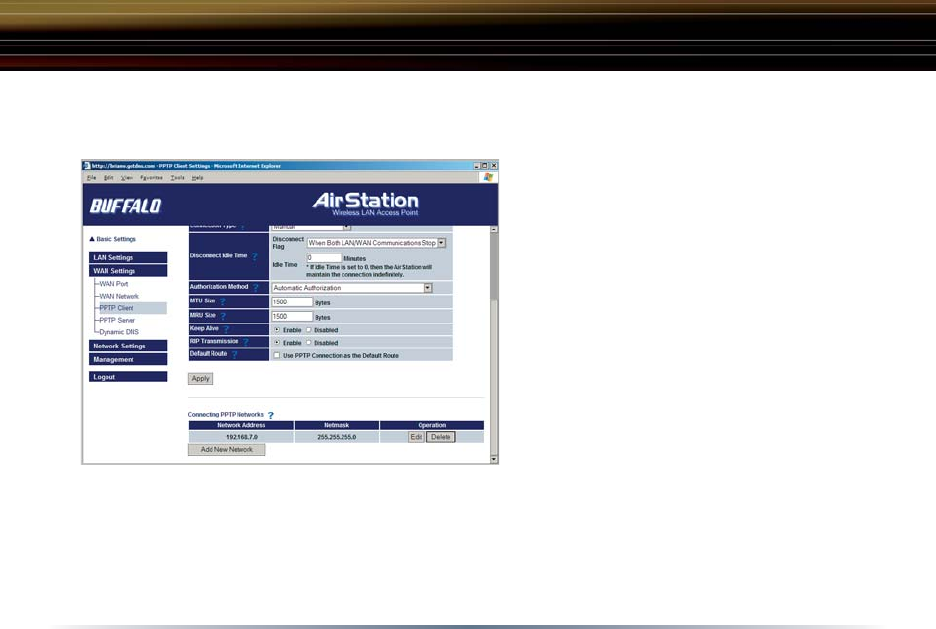
Task: Open the Favorites menu
Action: click(x=151, y=178)
